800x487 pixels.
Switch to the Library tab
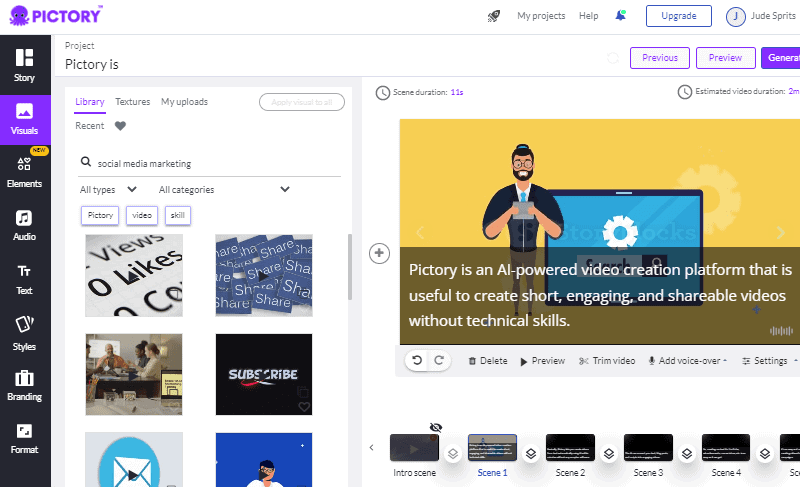coord(90,101)
